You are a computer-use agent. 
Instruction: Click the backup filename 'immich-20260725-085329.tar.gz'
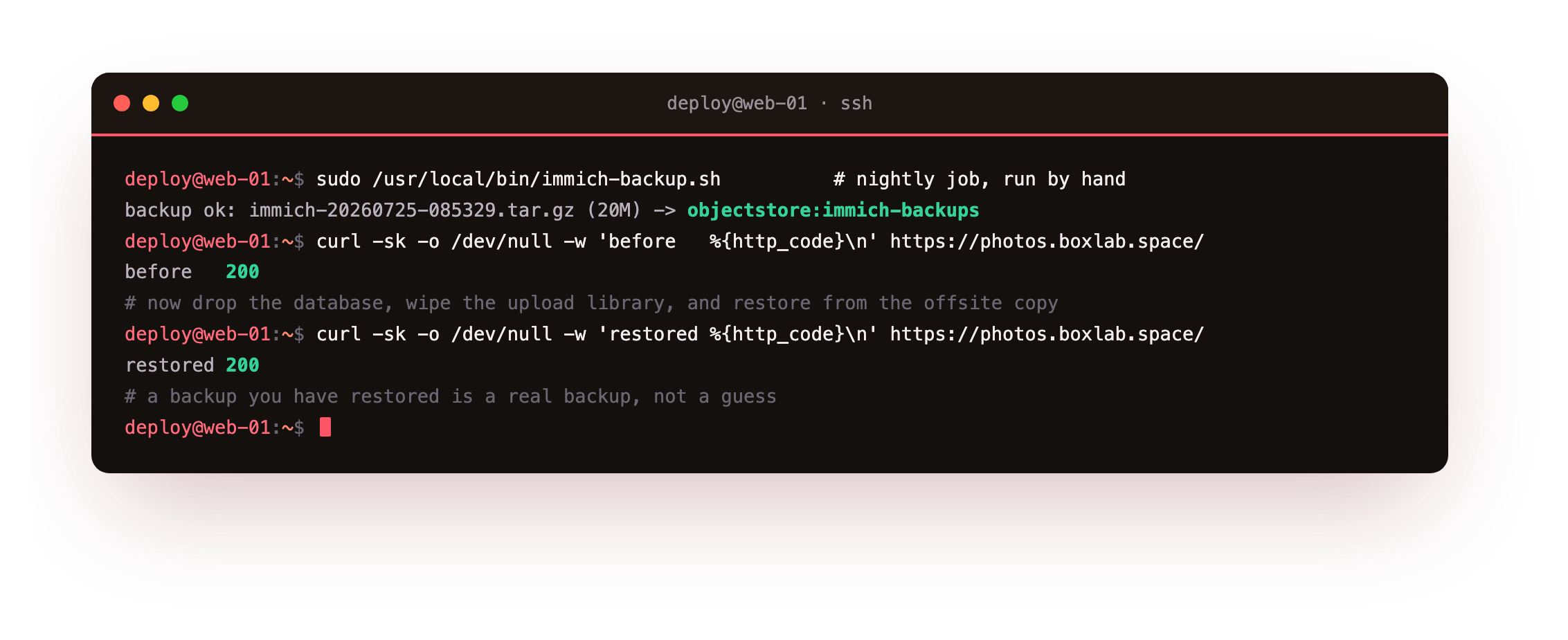pos(411,210)
